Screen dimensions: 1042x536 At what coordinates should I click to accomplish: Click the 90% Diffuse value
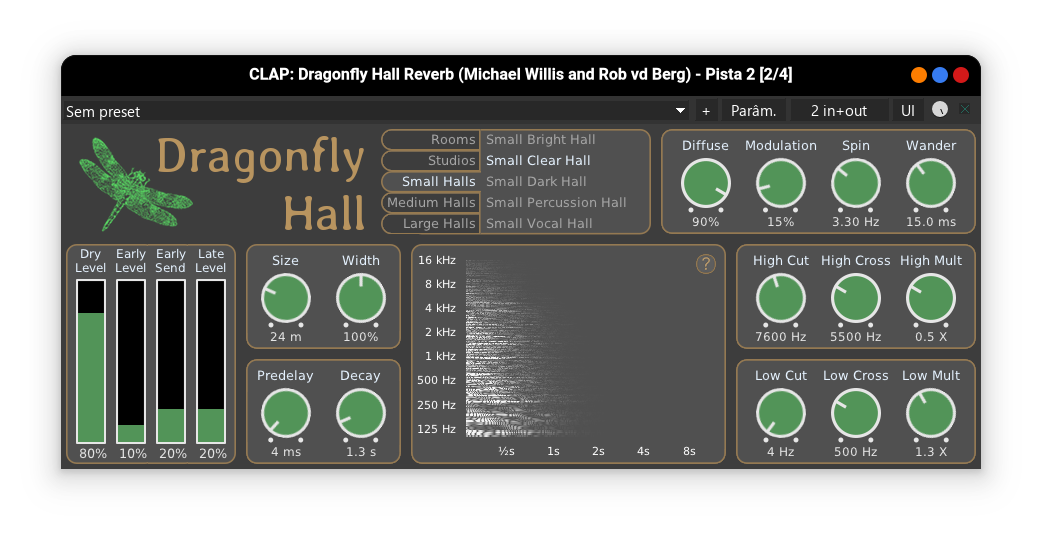[705, 222]
